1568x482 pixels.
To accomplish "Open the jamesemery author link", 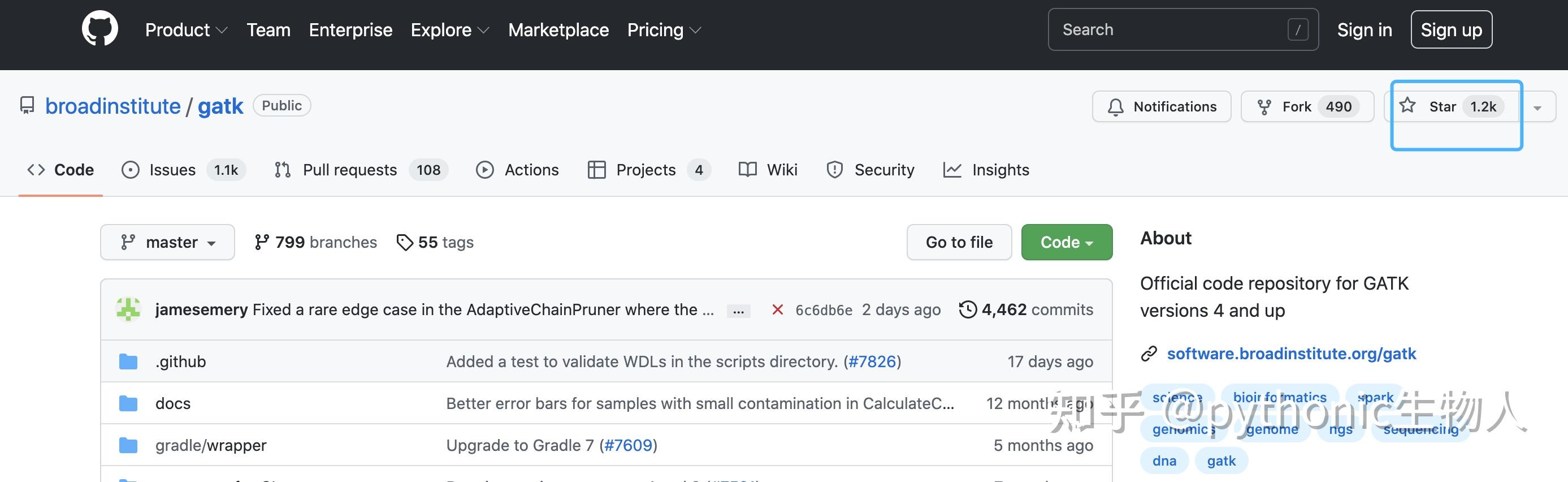I will [x=201, y=309].
